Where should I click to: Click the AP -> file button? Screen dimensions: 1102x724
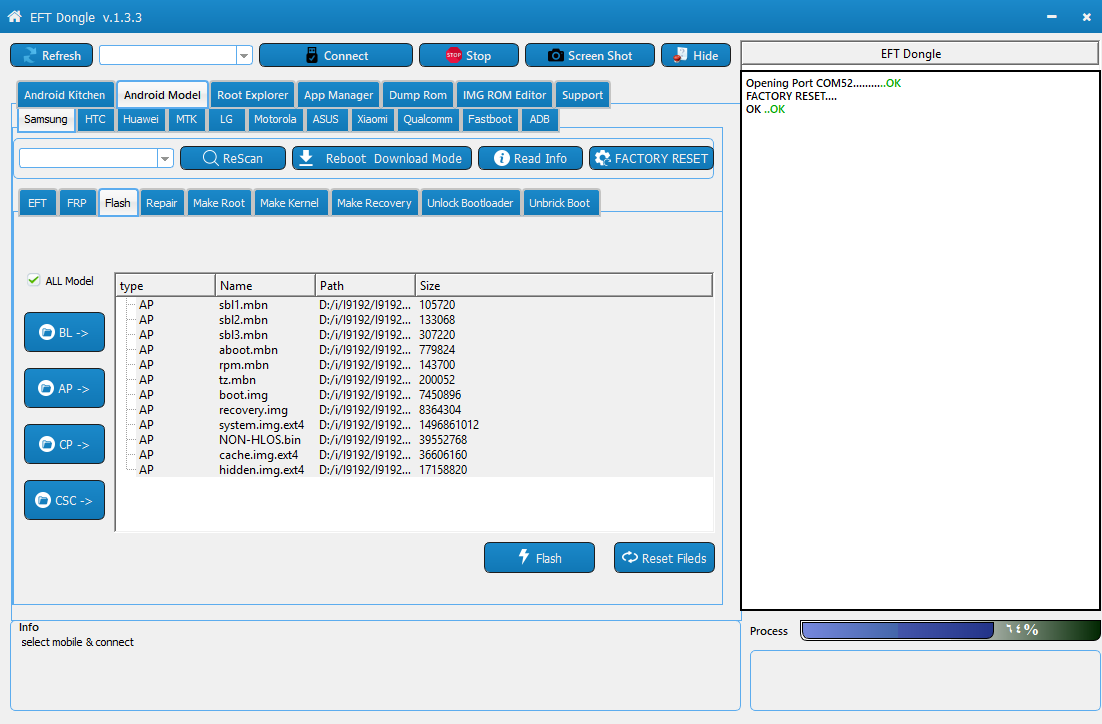click(x=64, y=388)
